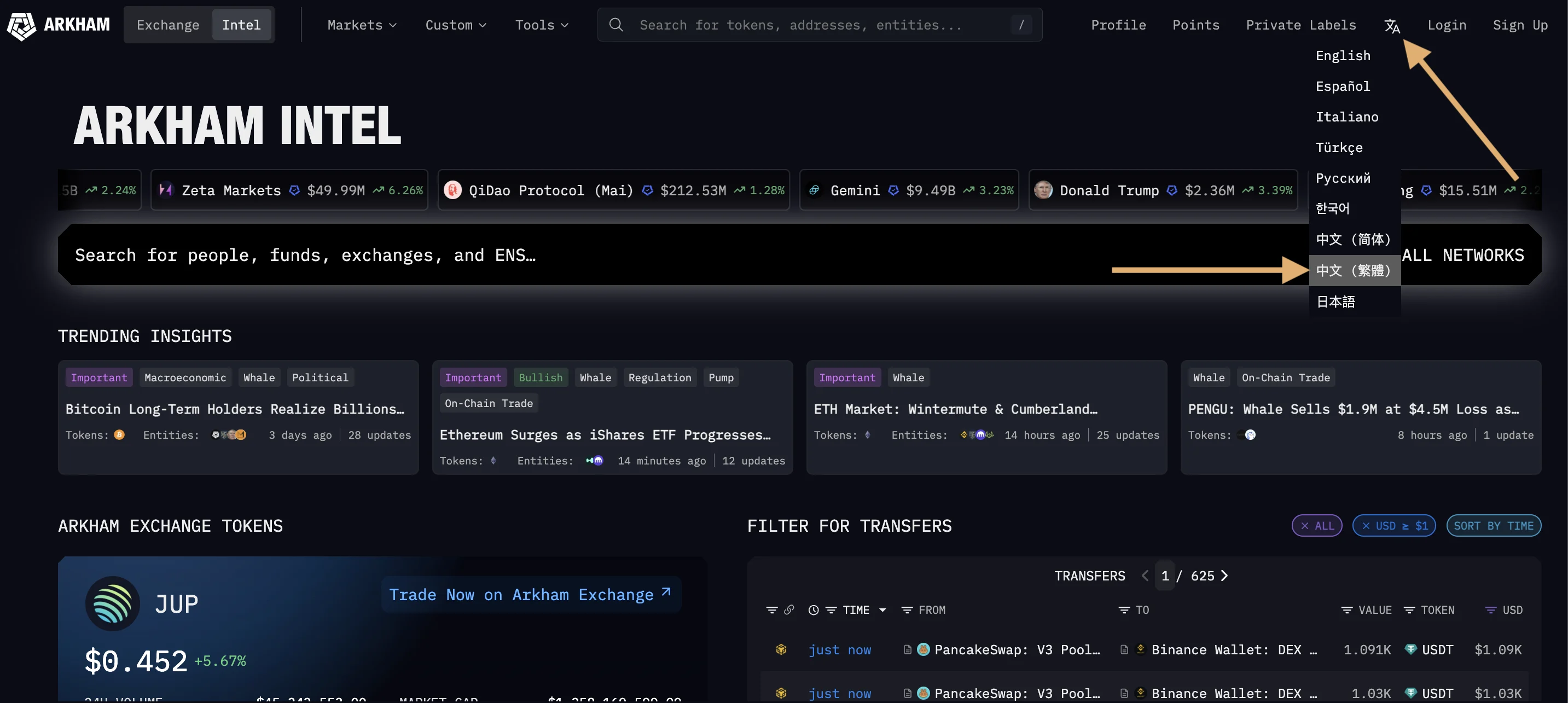Switch to the Exchange mode
The width and height of the screenshot is (1568, 703).
point(168,25)
